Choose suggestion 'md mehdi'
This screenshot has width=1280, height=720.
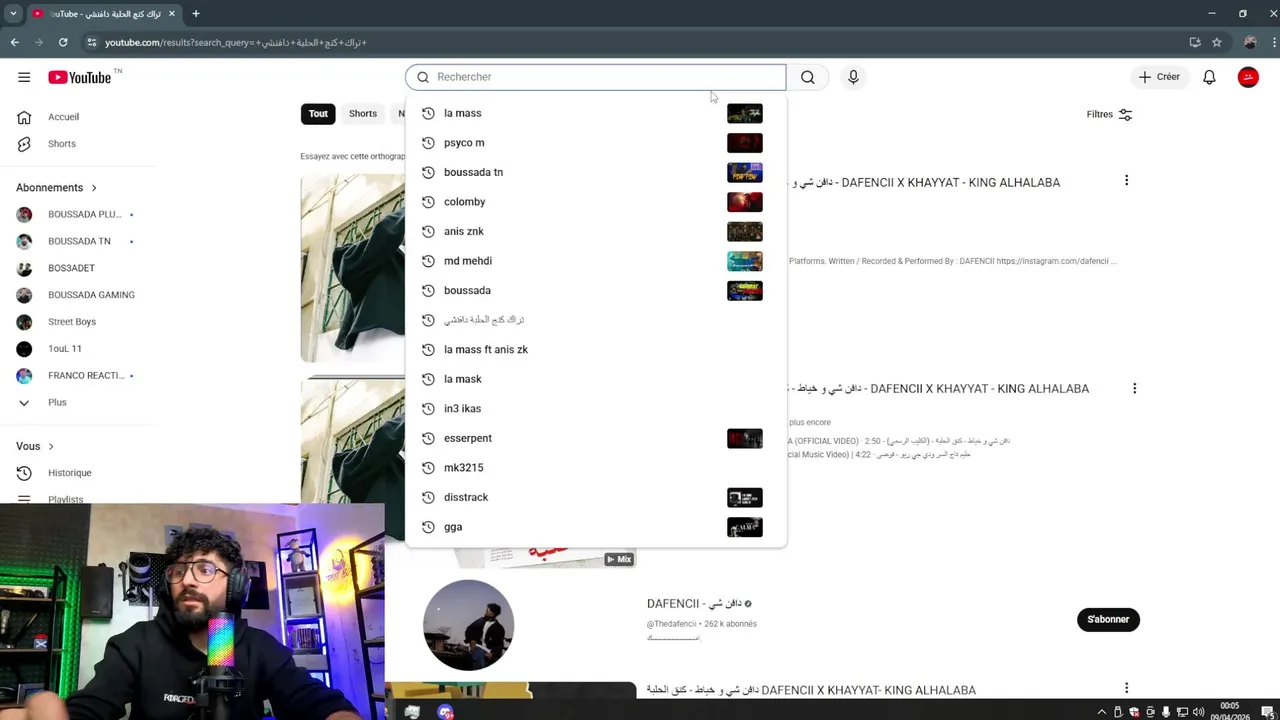[596, 261]
